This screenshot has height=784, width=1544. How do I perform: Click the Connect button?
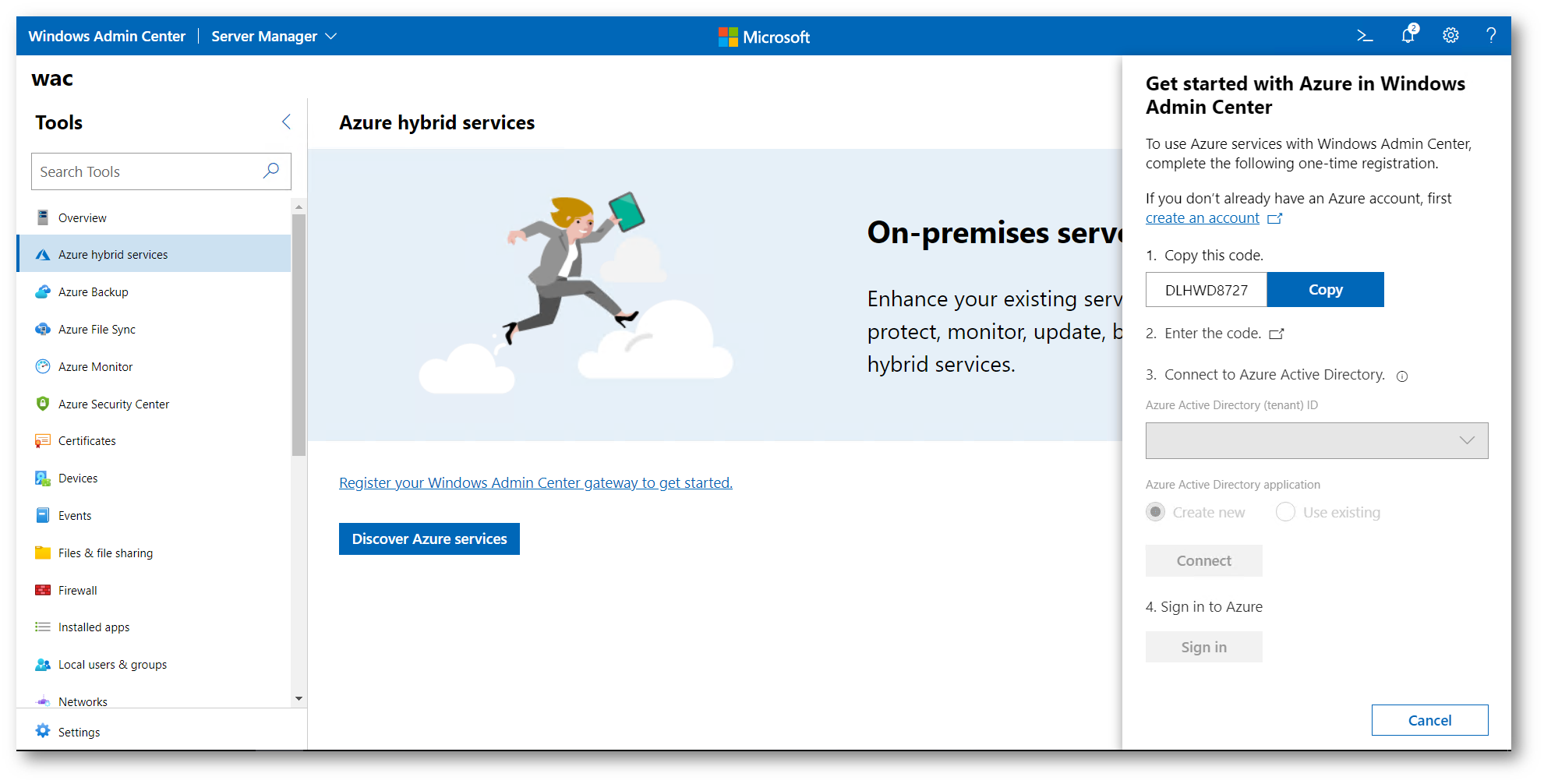(x=1203, y=560)
